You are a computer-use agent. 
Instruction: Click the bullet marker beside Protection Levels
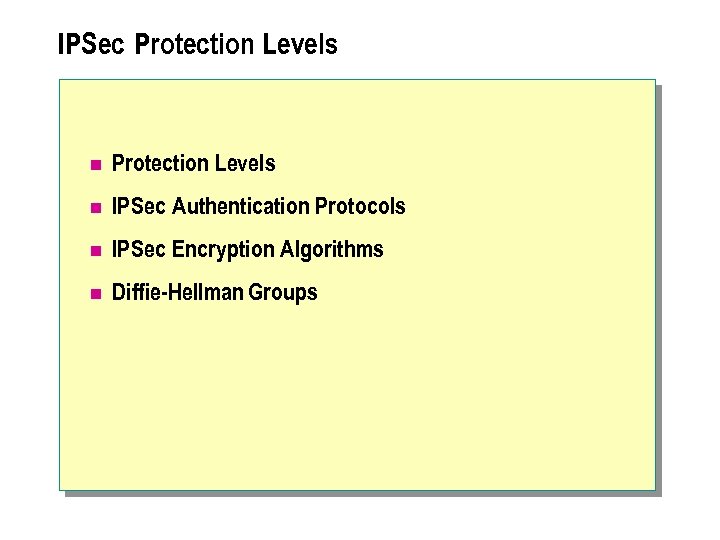click(95, 164)
